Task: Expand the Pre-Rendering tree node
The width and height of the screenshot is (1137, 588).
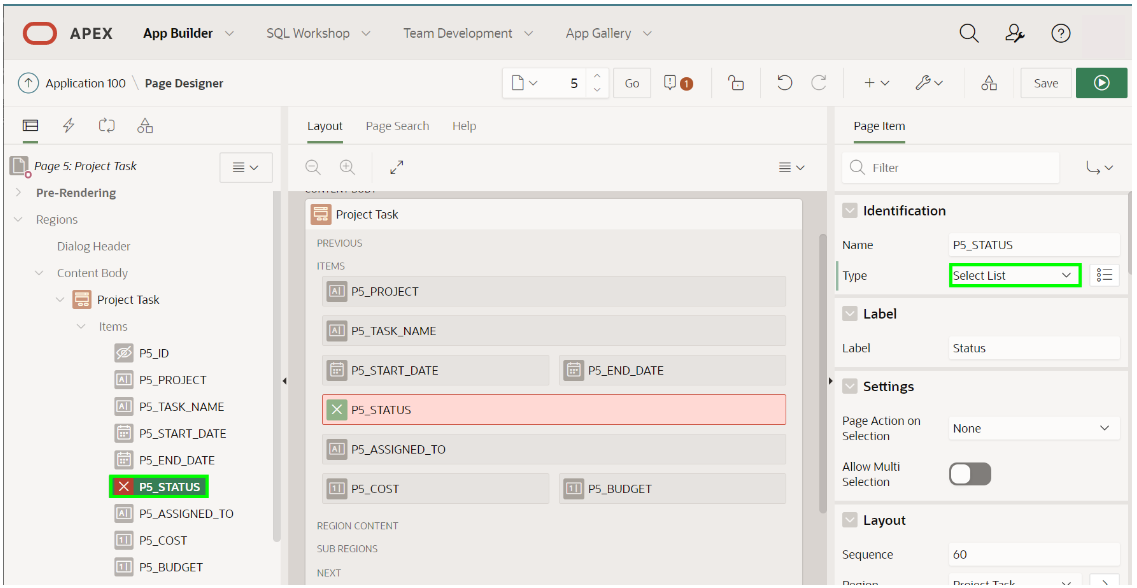Action: pos(19,193)
